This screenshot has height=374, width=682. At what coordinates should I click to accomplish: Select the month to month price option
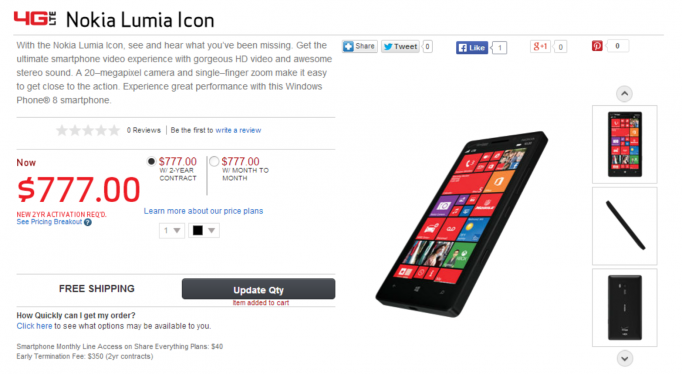click(x=214, y=161)
